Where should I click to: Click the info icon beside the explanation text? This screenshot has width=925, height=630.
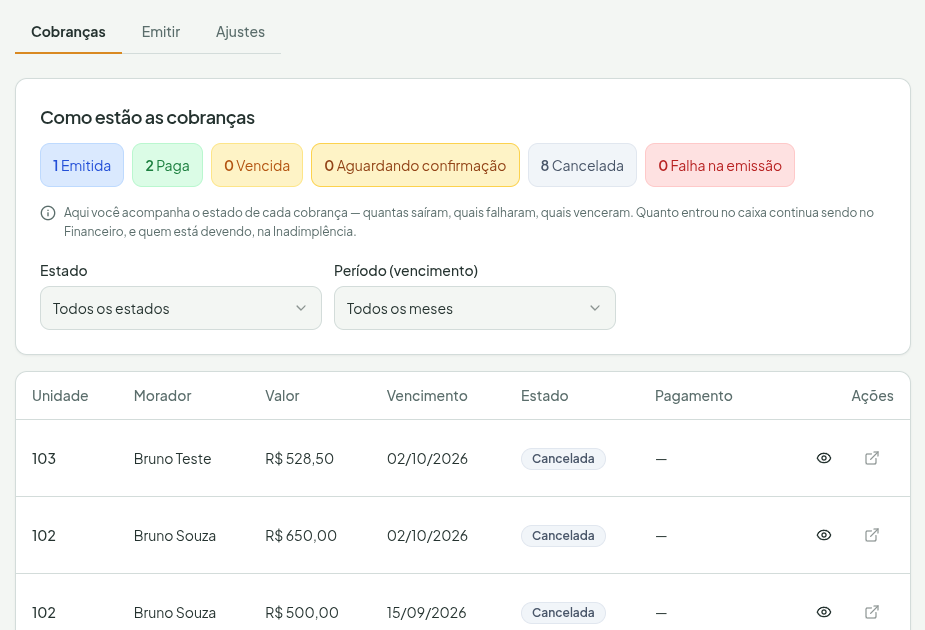[x=48, y=213]
